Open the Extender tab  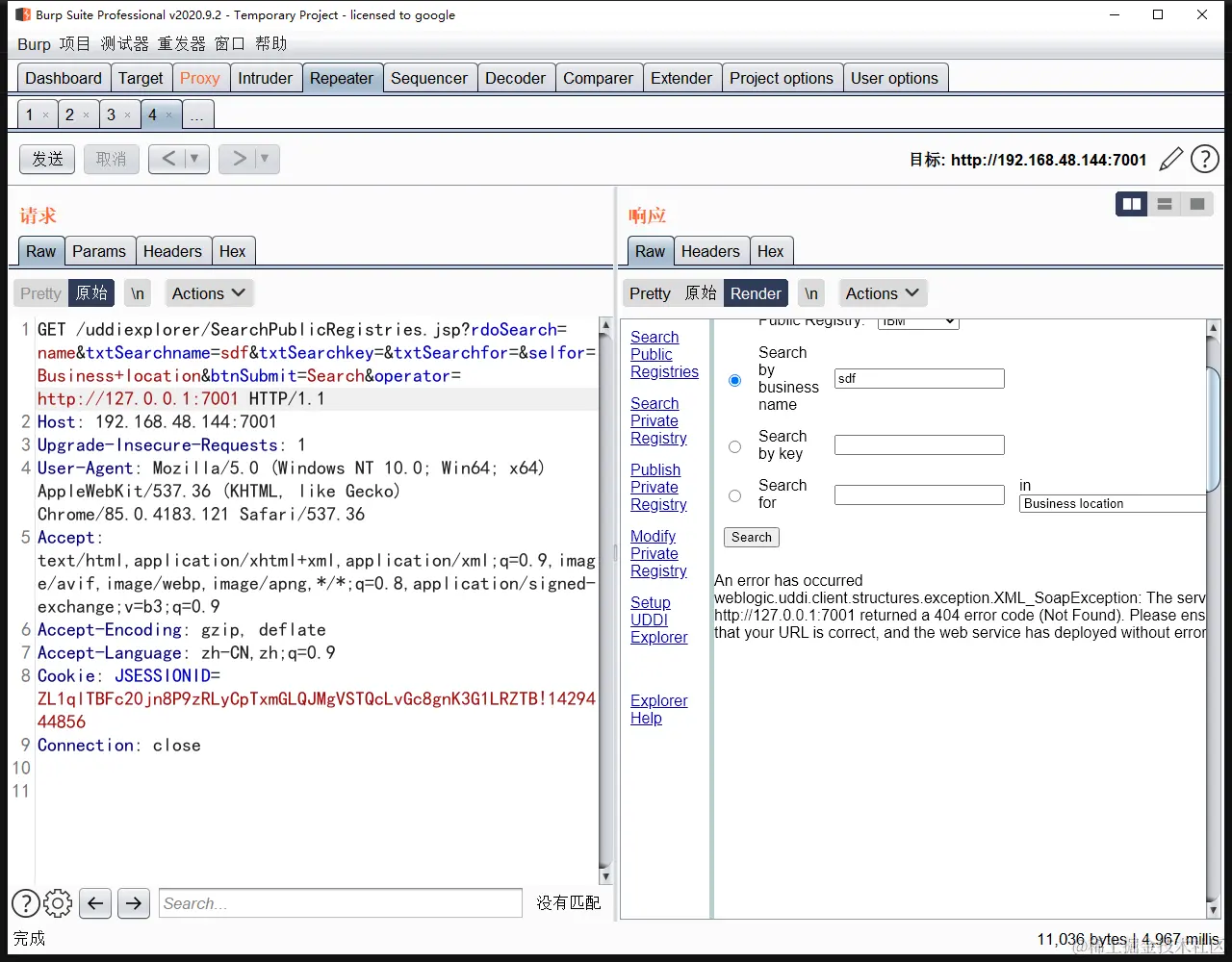coord(681,78)
